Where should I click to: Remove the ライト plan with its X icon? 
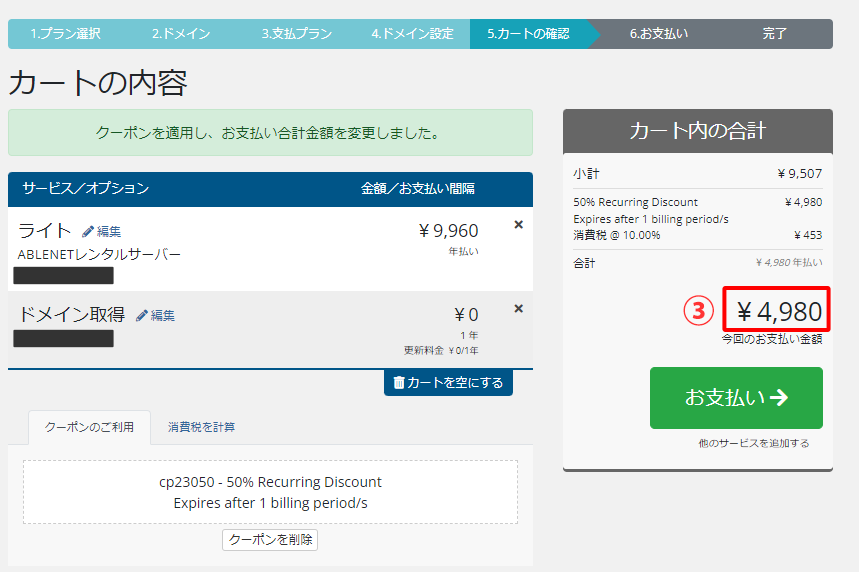pyautogui.click(x=518, y=225)
